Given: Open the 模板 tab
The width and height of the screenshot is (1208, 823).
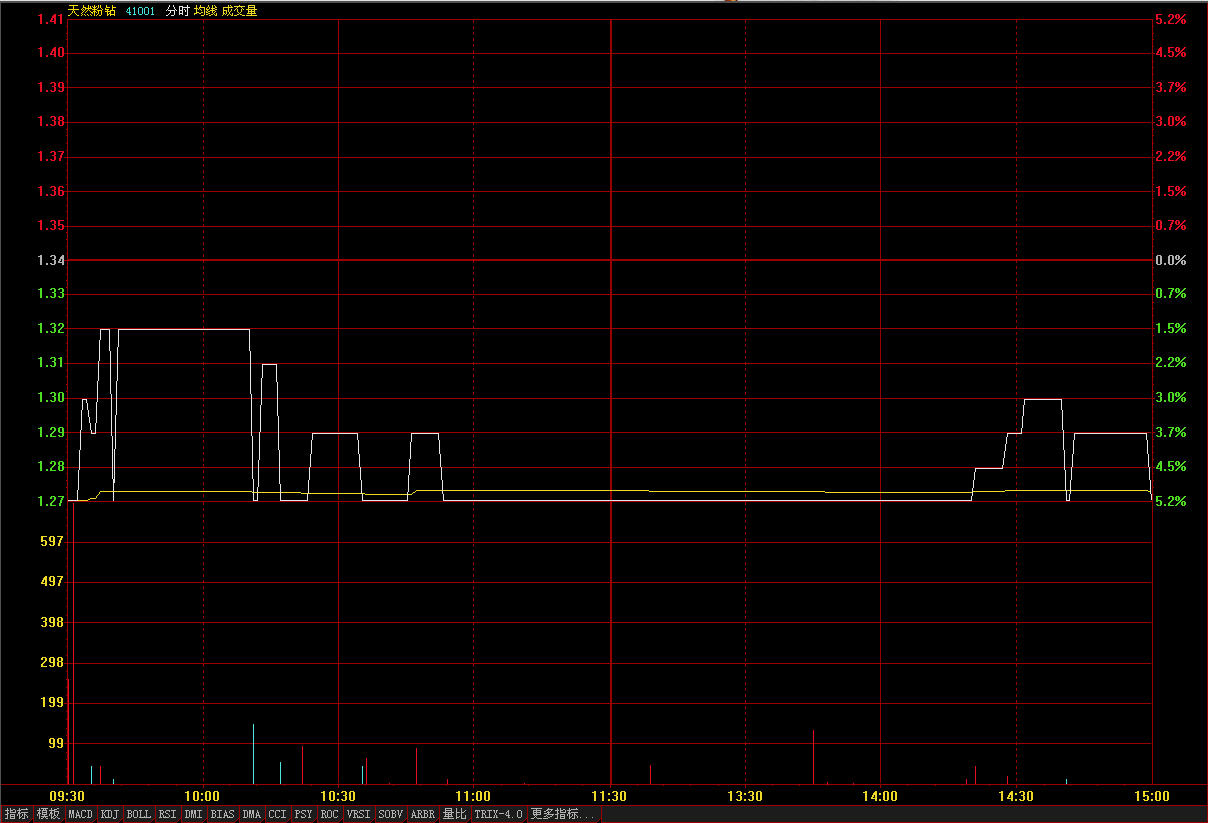Looking at the screenshot, I should coord(49,814).
